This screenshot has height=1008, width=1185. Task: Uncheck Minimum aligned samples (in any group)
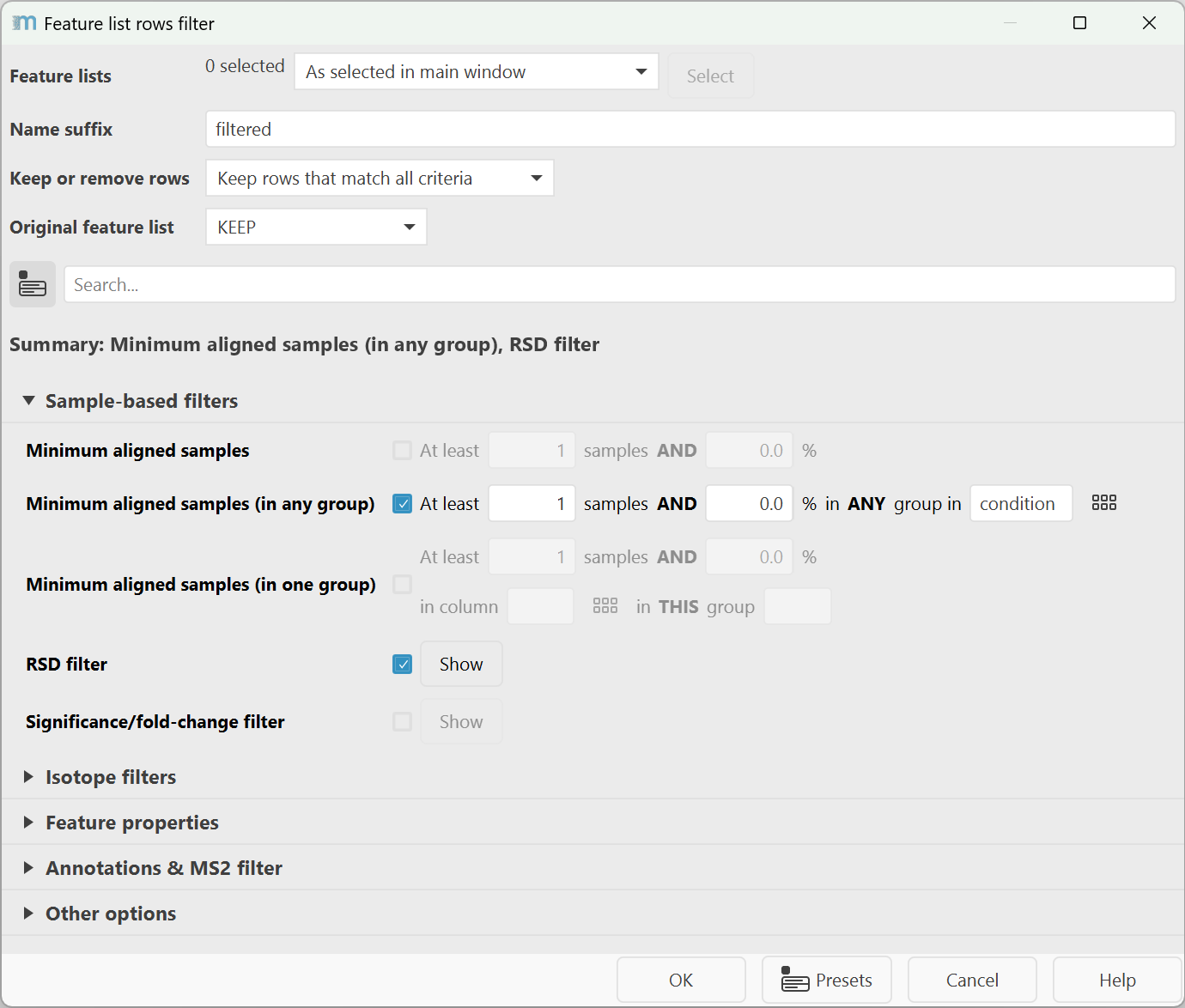click(x=402, y=504)
